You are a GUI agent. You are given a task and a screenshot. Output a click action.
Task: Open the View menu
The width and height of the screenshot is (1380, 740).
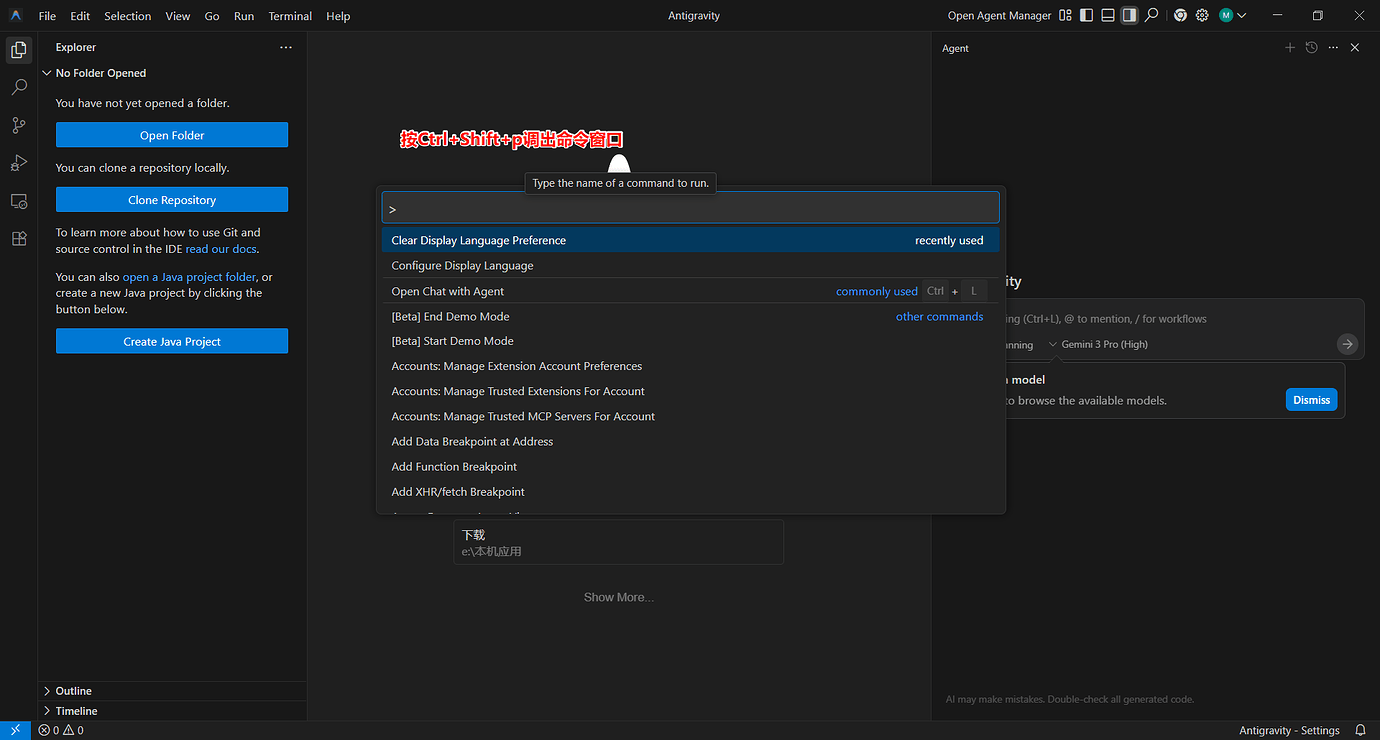[178, 16]
